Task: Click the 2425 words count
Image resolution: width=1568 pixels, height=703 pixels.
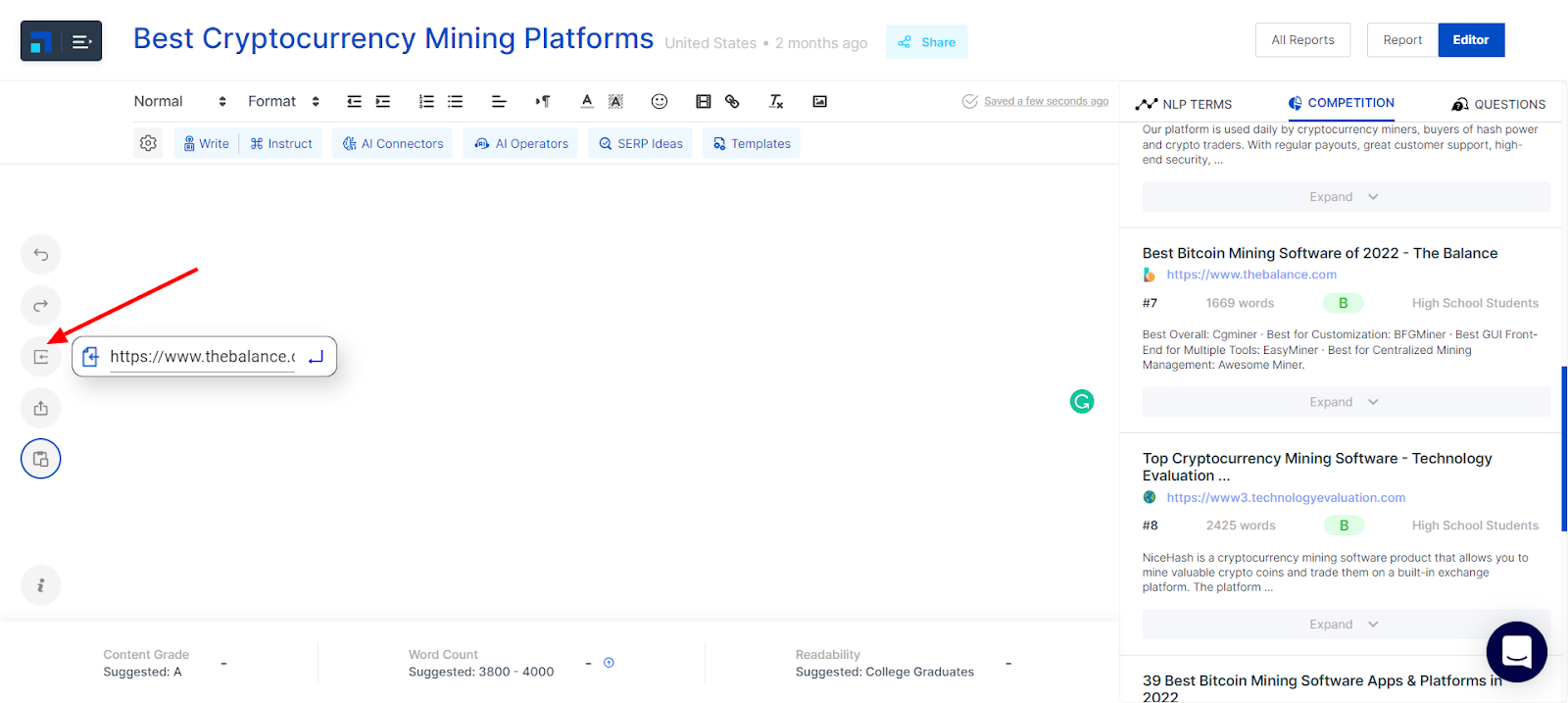Action: click(1241, 526)
